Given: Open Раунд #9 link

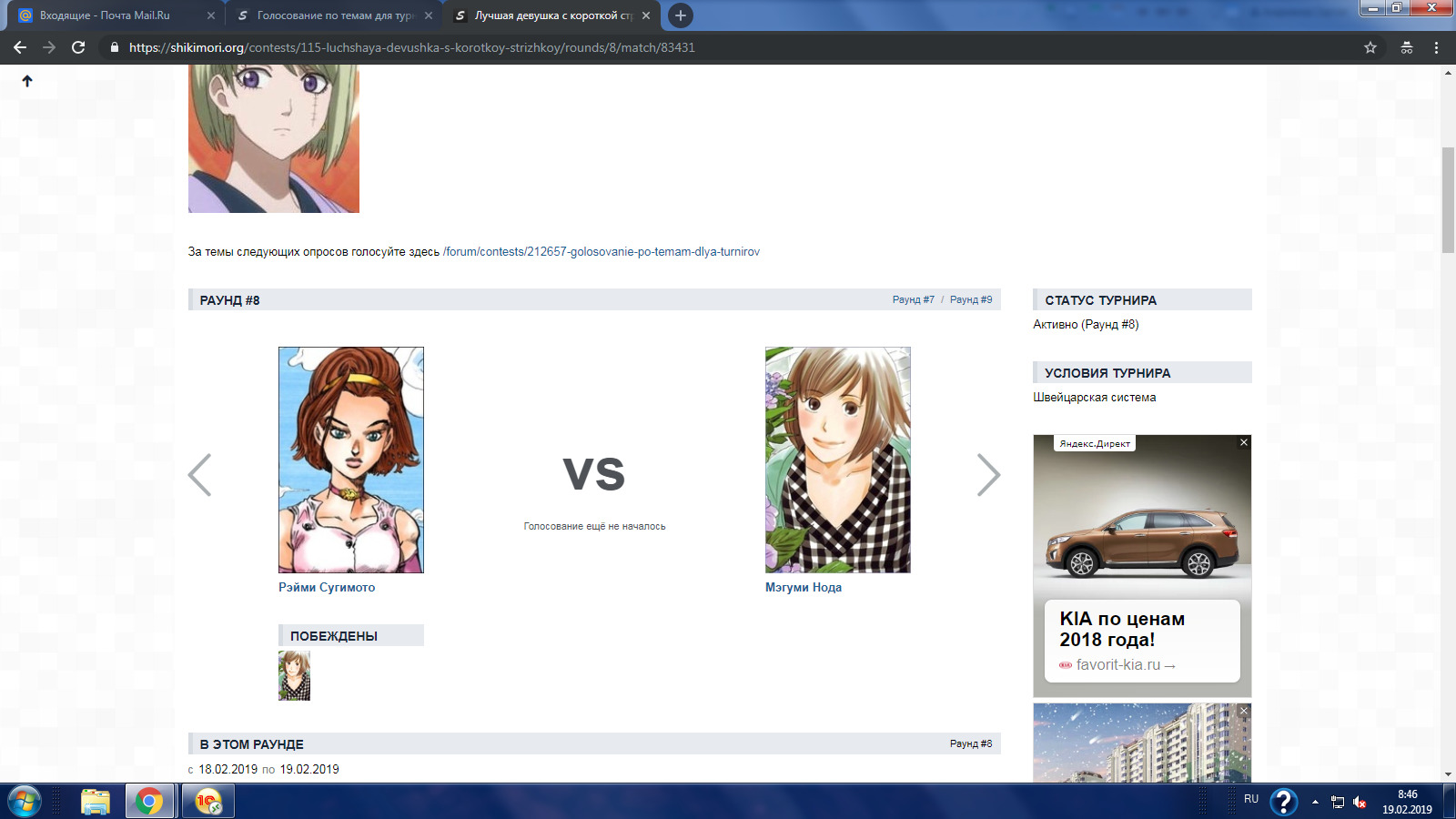Looking at the screenshot, I should click(x=971, y=299).
